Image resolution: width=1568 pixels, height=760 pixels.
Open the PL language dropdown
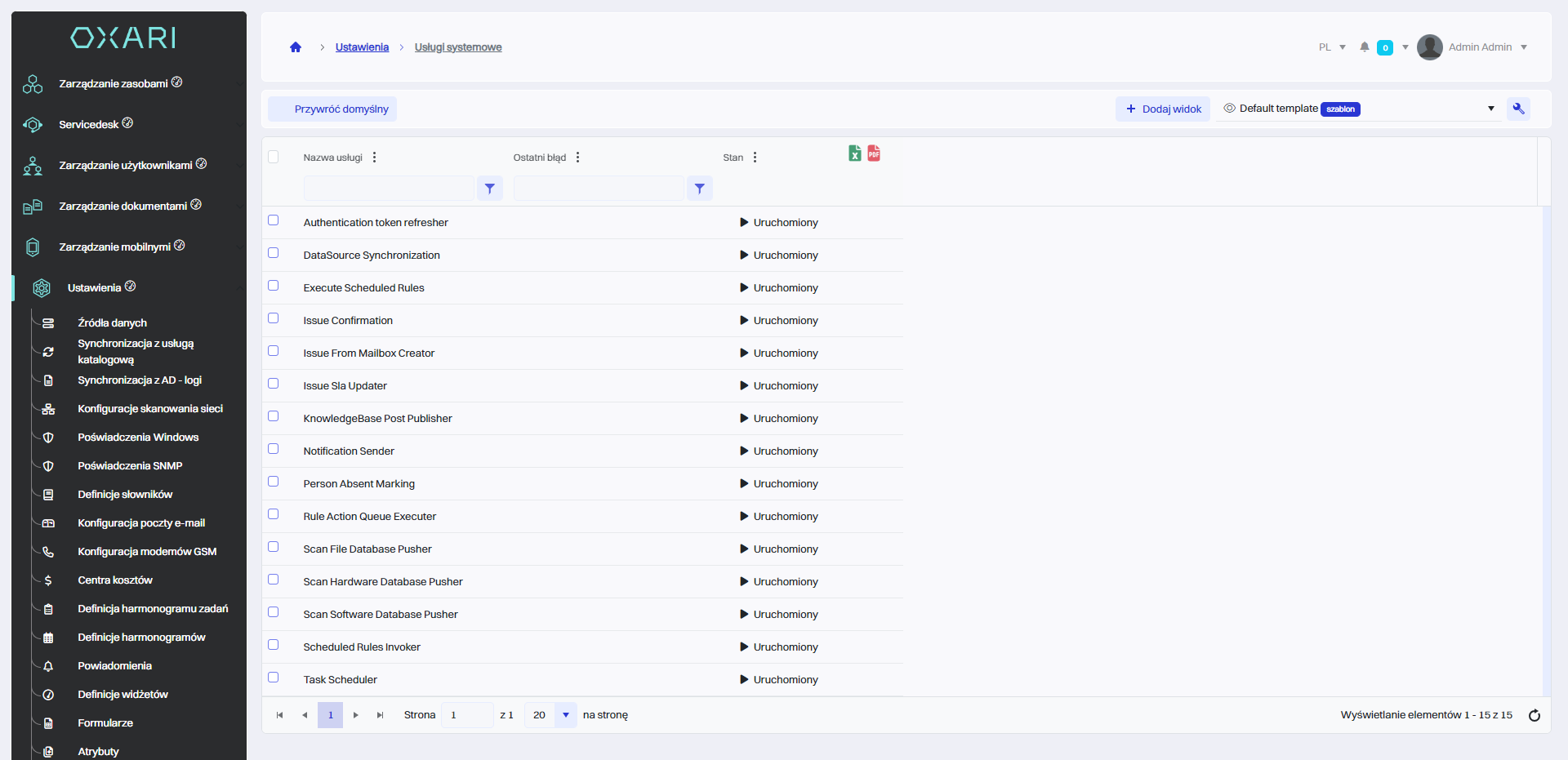click(1332, 47)
